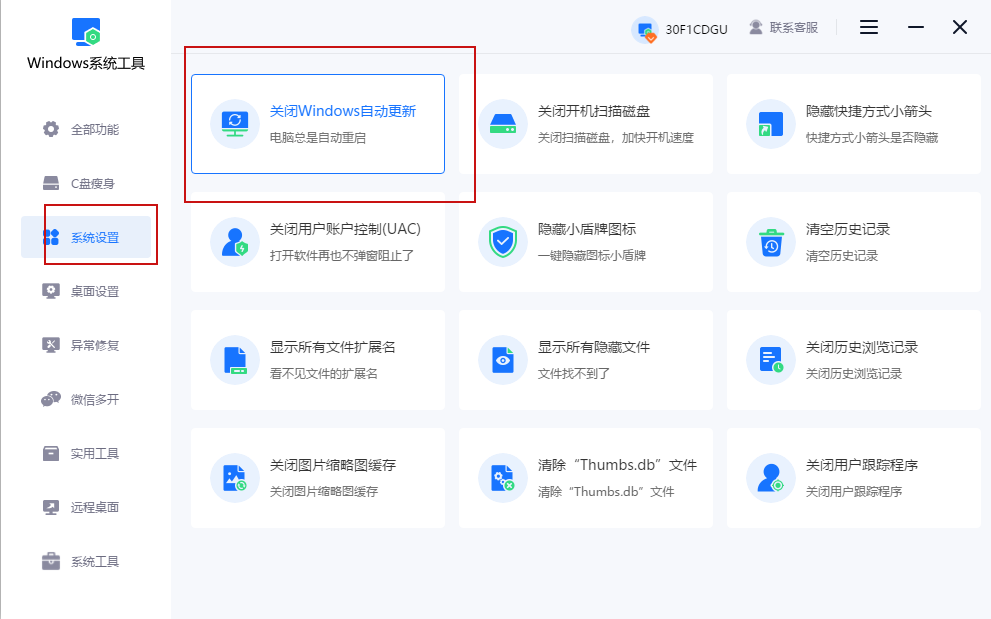This screenshot has width=991, height=619.
Task: Click the disk icon next to C盘瘦身
Action: pyautogui.click(x=51, y=183)
